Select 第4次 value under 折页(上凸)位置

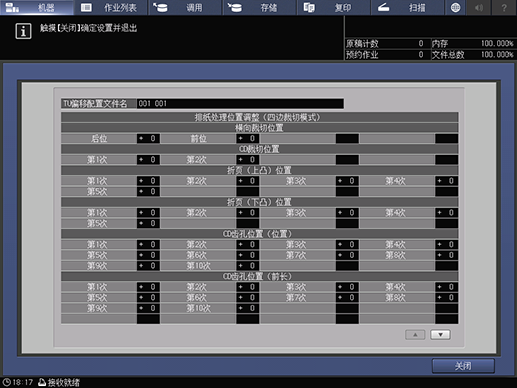click(x=447, y=181)
